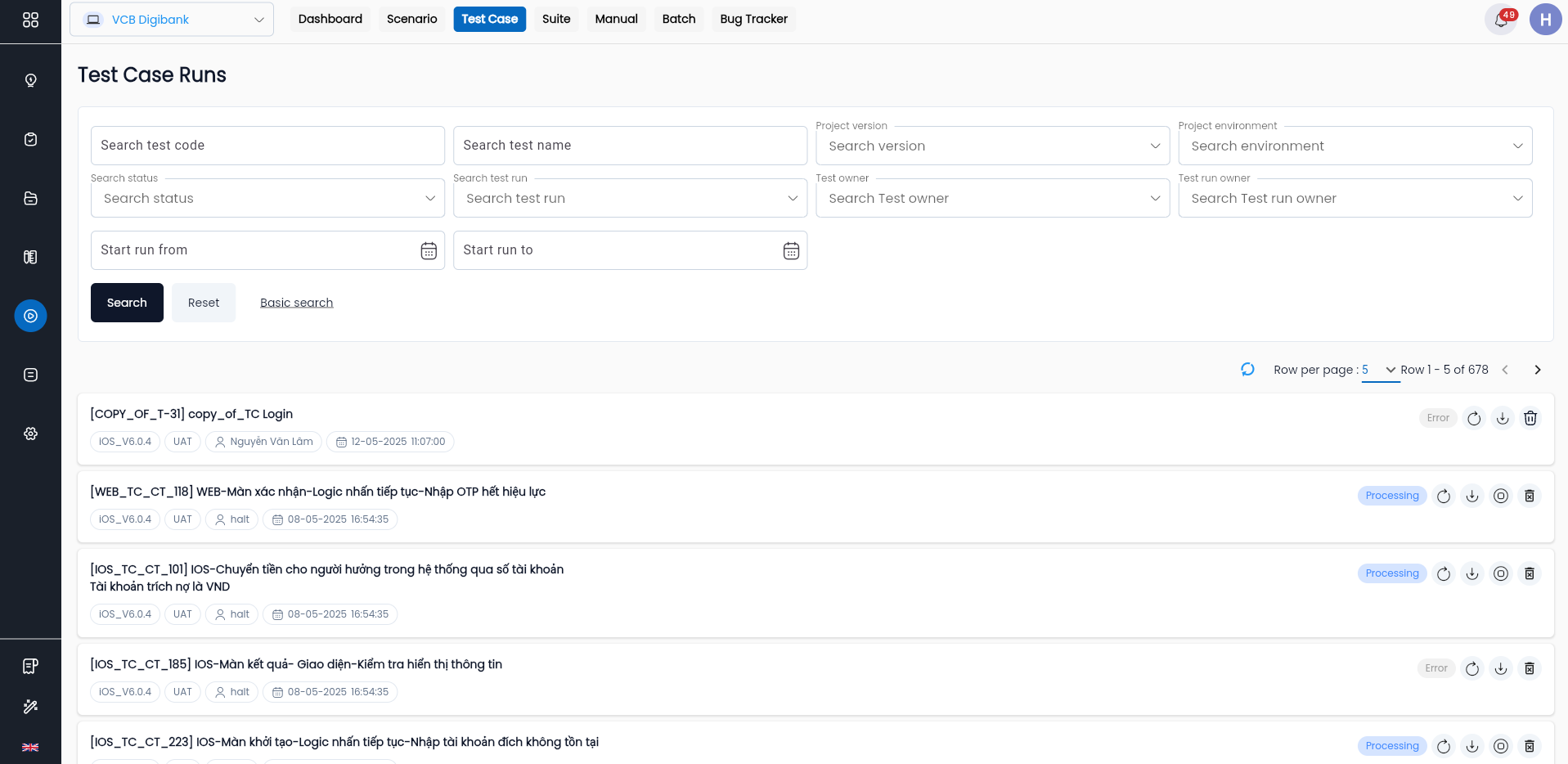Focus the Search test name field
The height and width of the screenshot is (764, 1568).
pos(630,146)
